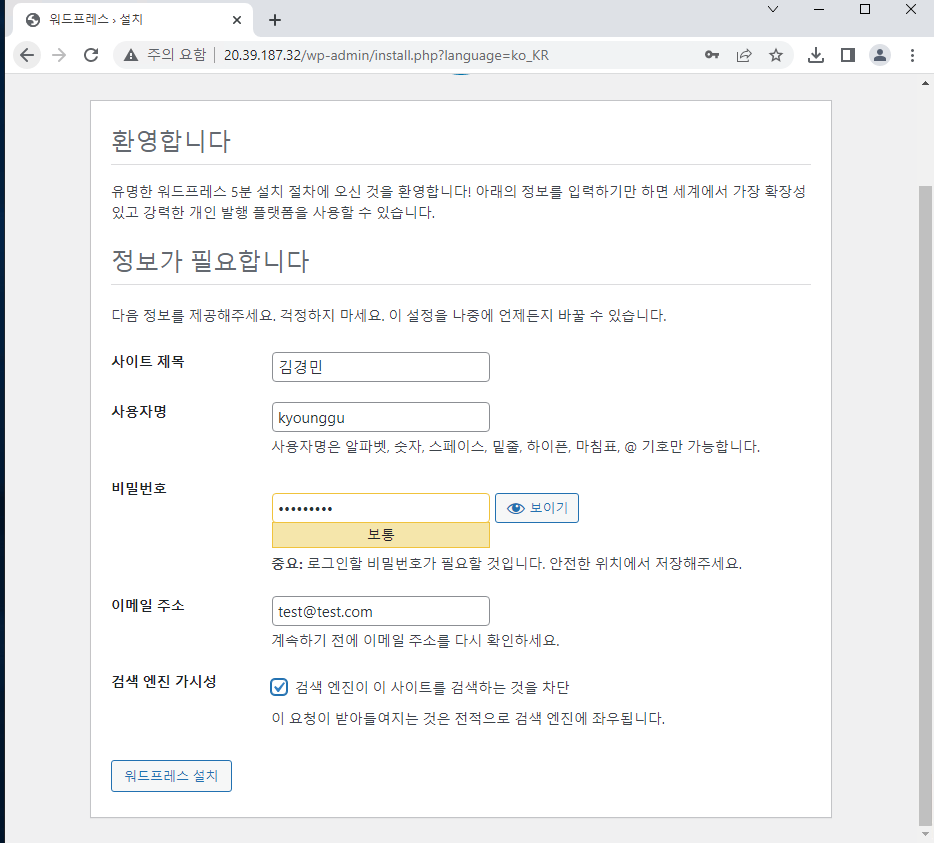The image size is (934, 843).
Task: Focus the 비밀번호 password field
Action: pyautogui.click(x=381, y=508)
